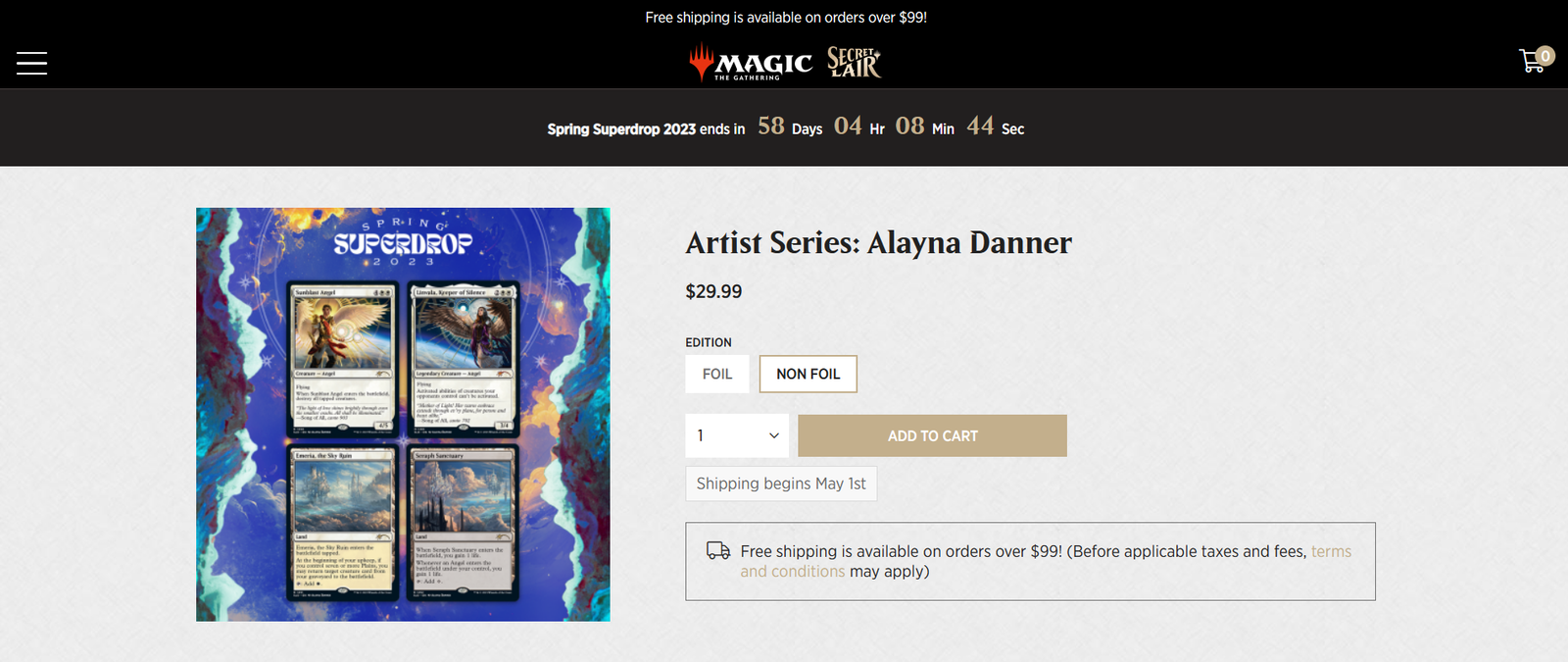Click the free shipping top banner text
This screenshot has width=1568, height=662.
pos(786,17)
